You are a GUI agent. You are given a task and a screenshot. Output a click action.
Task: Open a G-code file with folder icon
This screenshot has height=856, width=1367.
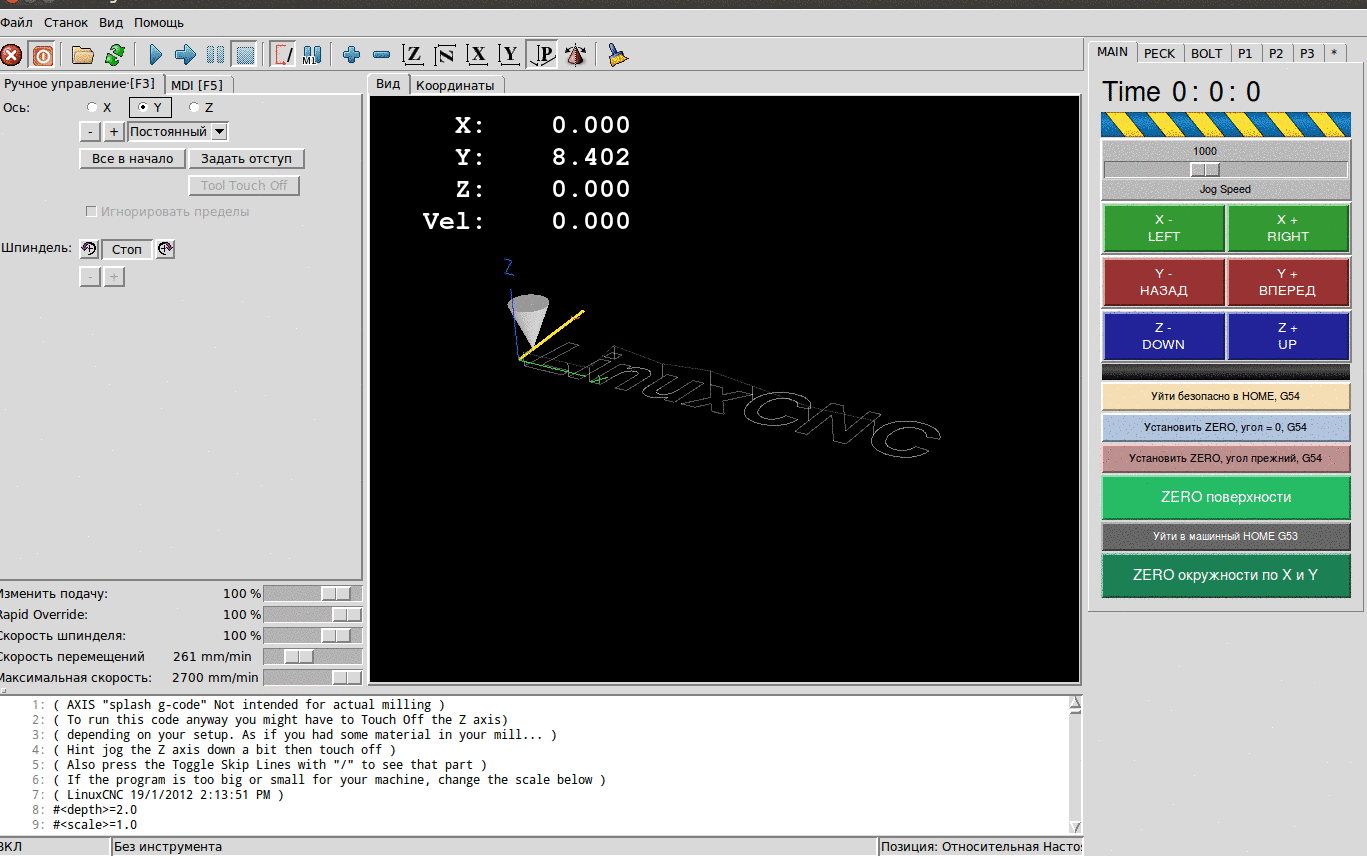[83, 55]
